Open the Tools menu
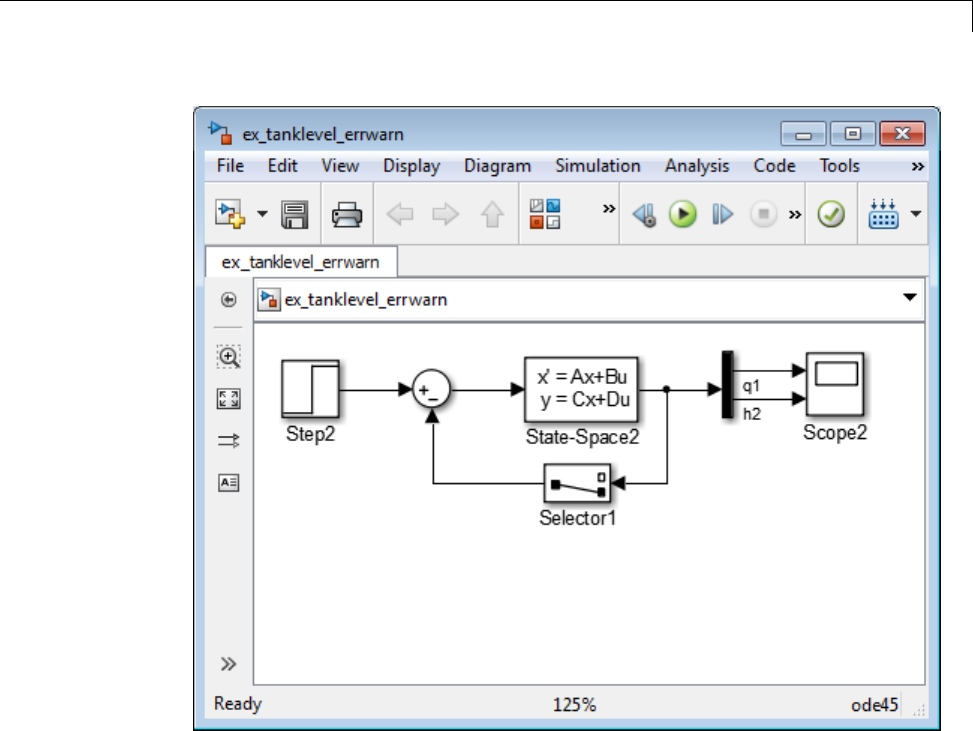 [x=840, y=166]
